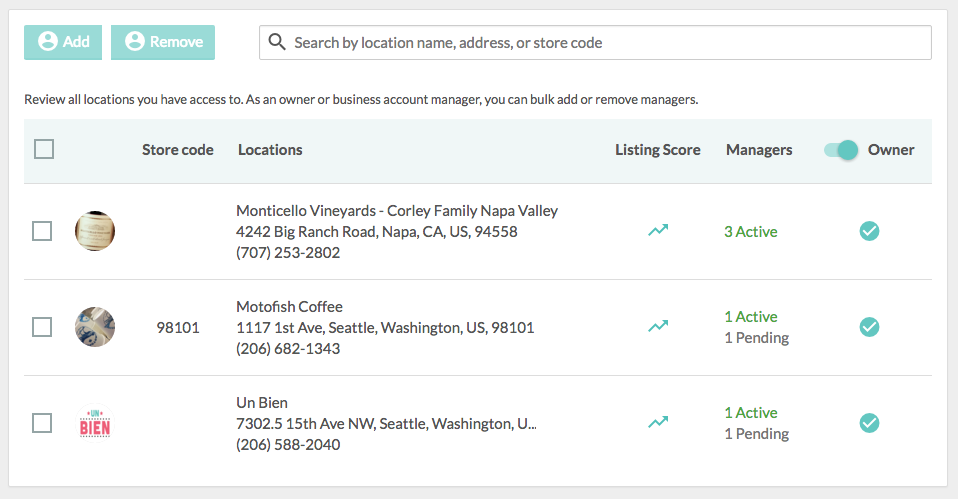Click store code 98101

pyautogui.click(x=178, y=327)
